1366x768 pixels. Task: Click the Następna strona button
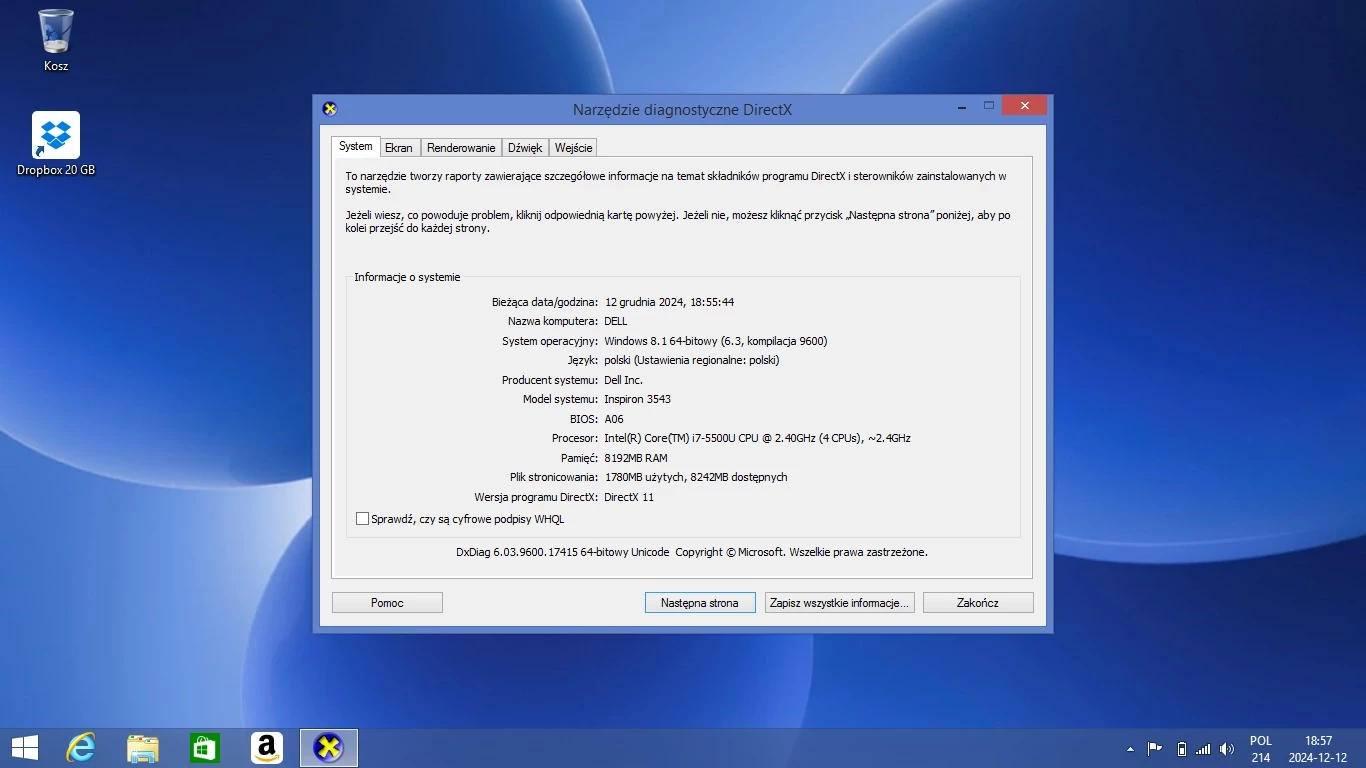700,603
